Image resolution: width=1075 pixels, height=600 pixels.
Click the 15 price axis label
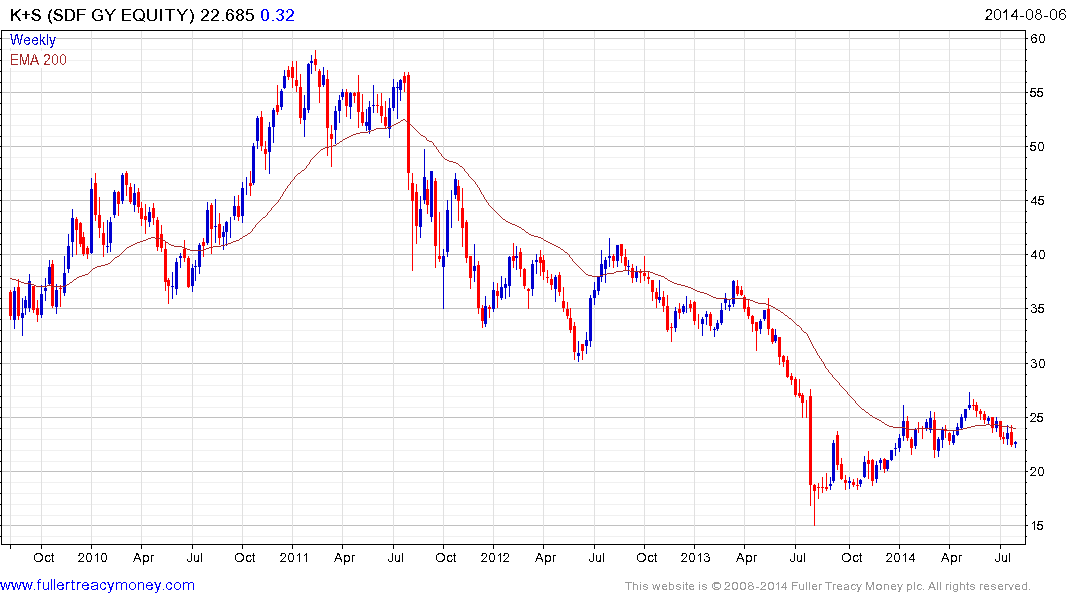[x=1038, y=526]
